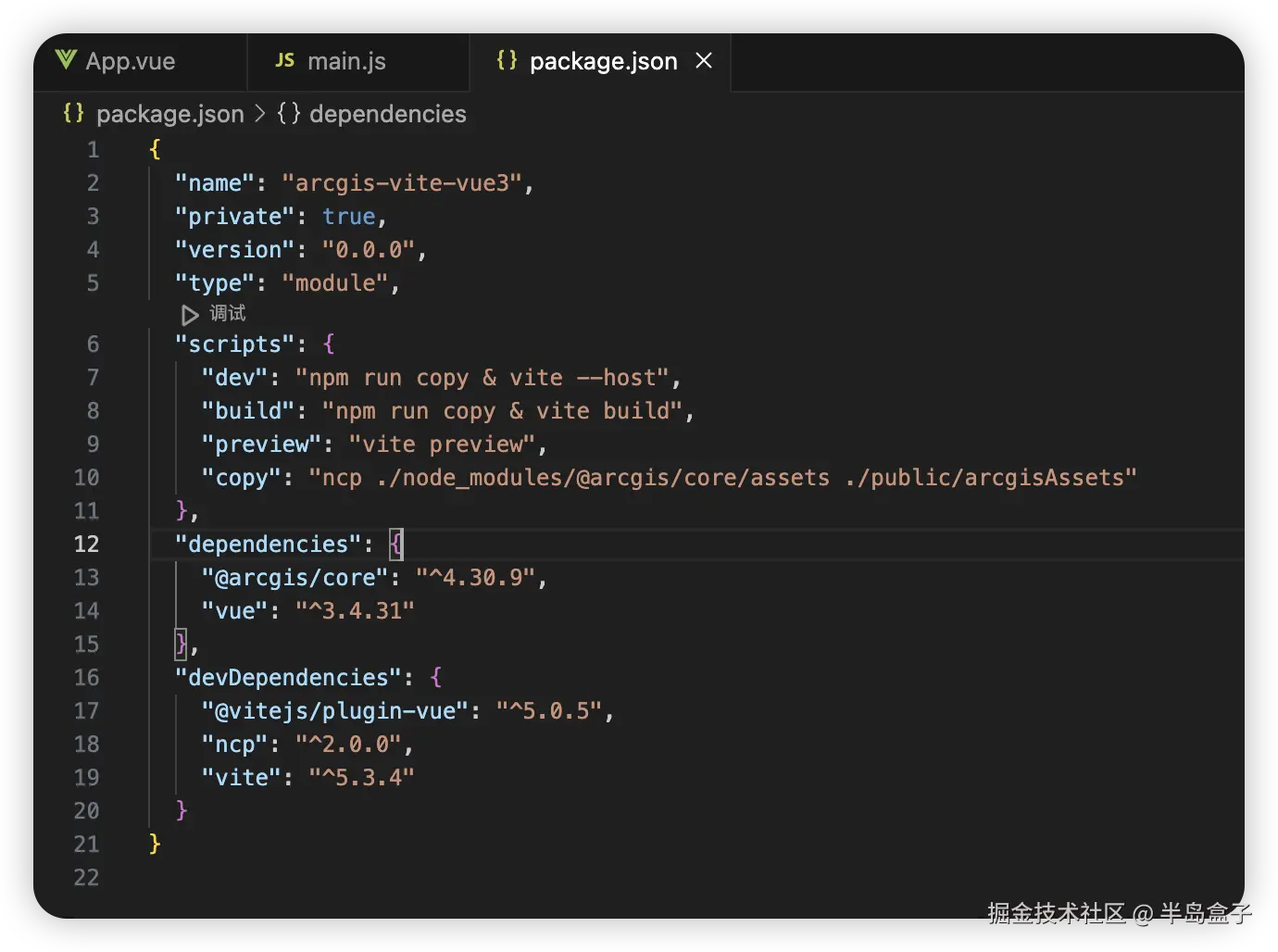
Task: Open the package.json breadcrumb dropdown
Action: [x=169, y=114]
